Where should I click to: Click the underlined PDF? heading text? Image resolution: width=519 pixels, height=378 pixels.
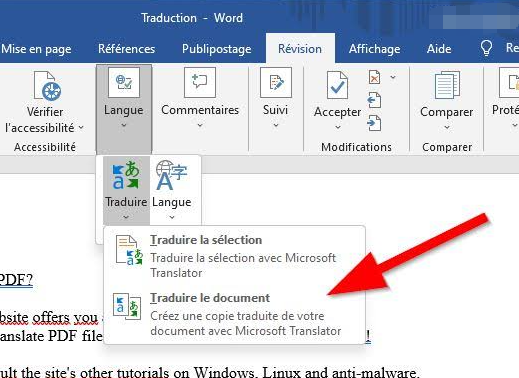[x=16, y=280]
